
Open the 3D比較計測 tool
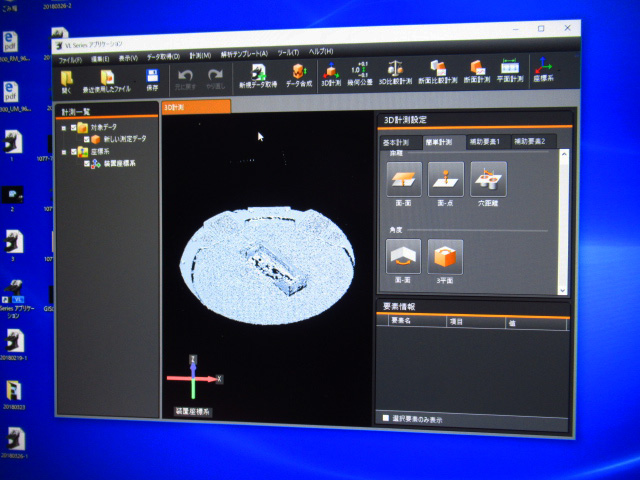coord(395,70)
